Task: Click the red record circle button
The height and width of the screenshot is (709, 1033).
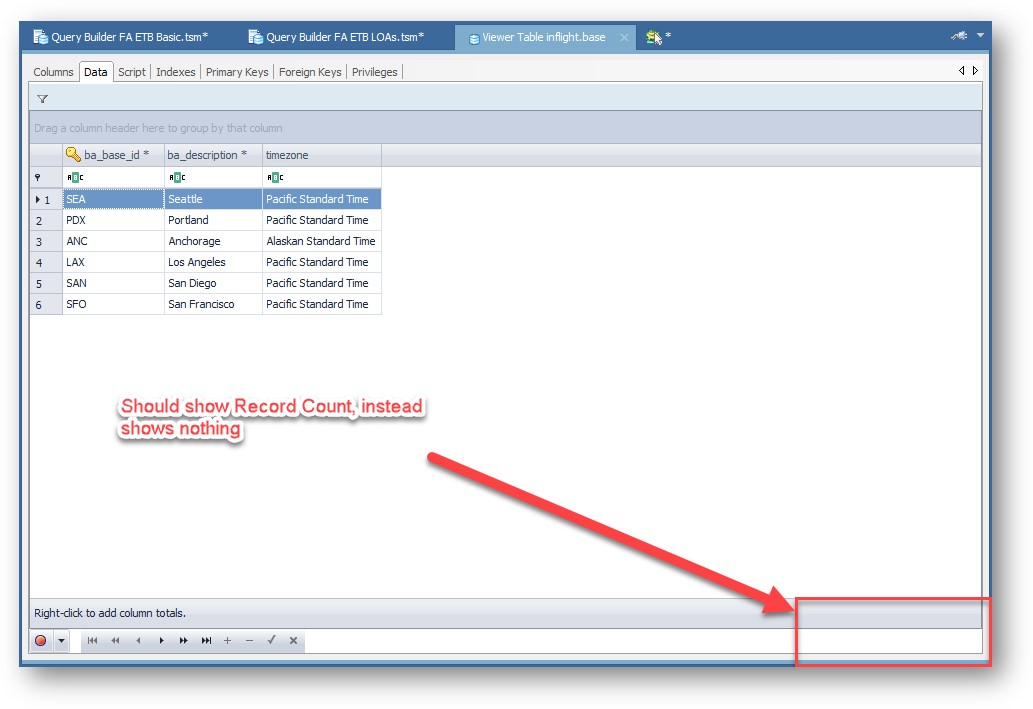Action: [41, 640]
